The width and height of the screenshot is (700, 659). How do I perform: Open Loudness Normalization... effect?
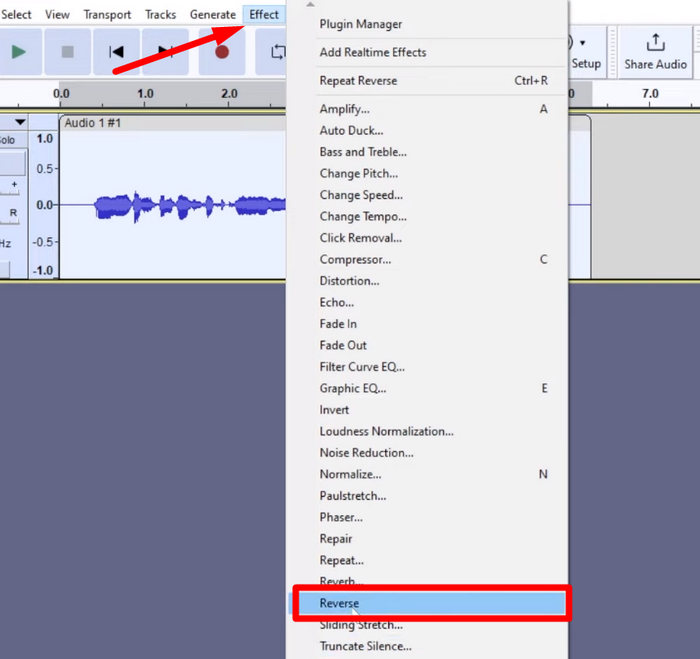tap(427, 431)
